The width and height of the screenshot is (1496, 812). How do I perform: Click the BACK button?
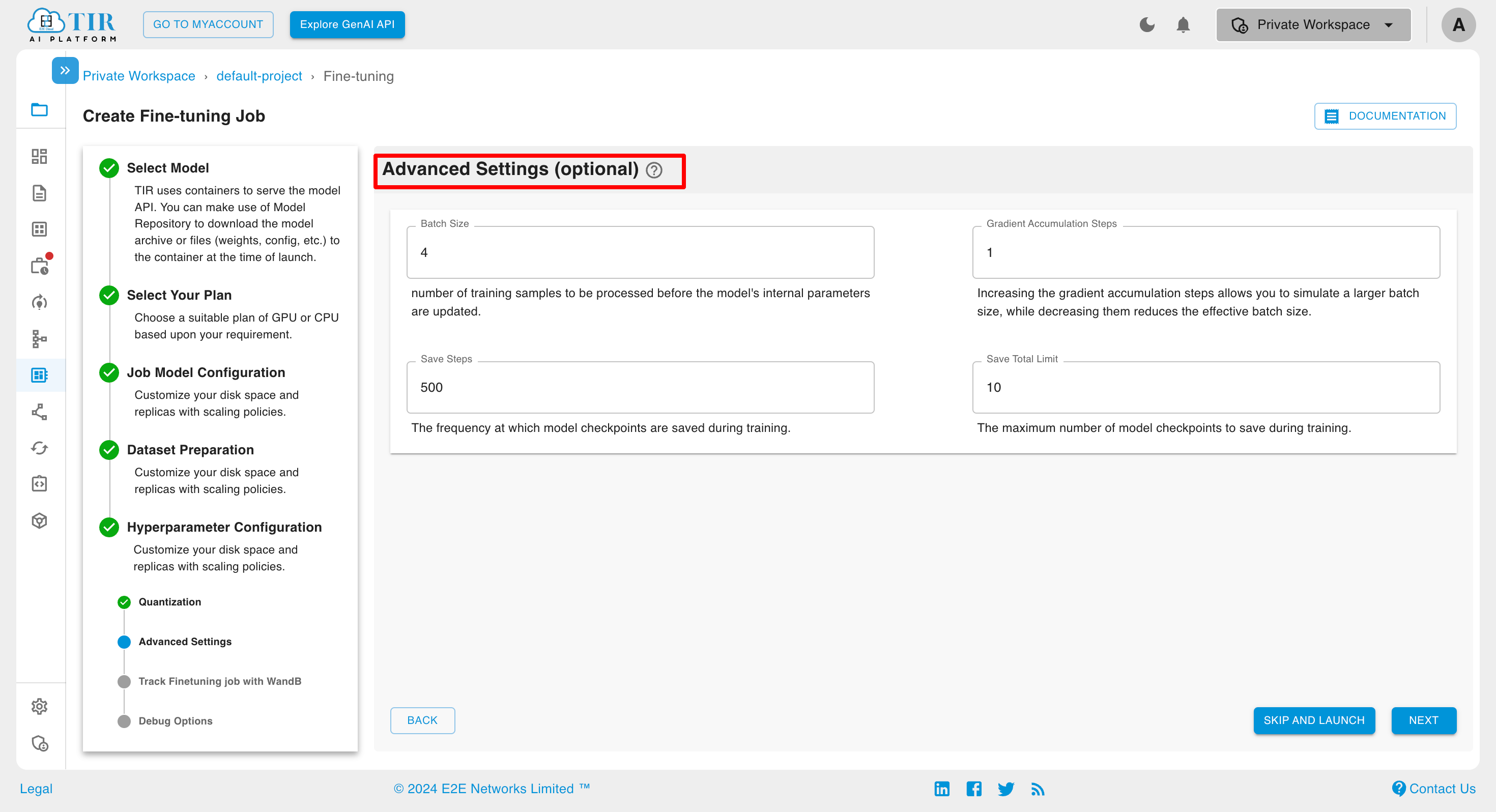point(422,720)
